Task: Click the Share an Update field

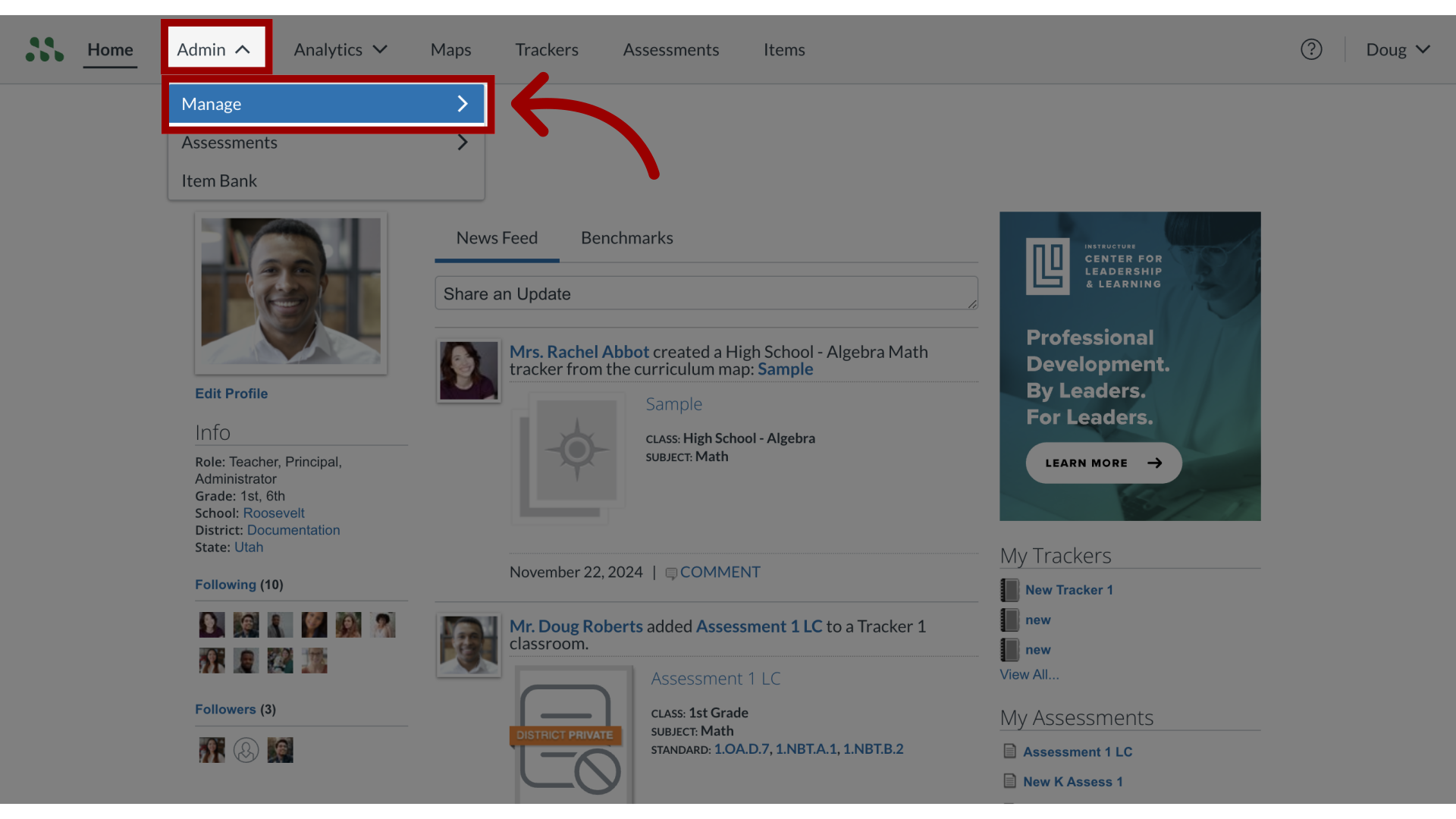Action: (706, 293)
